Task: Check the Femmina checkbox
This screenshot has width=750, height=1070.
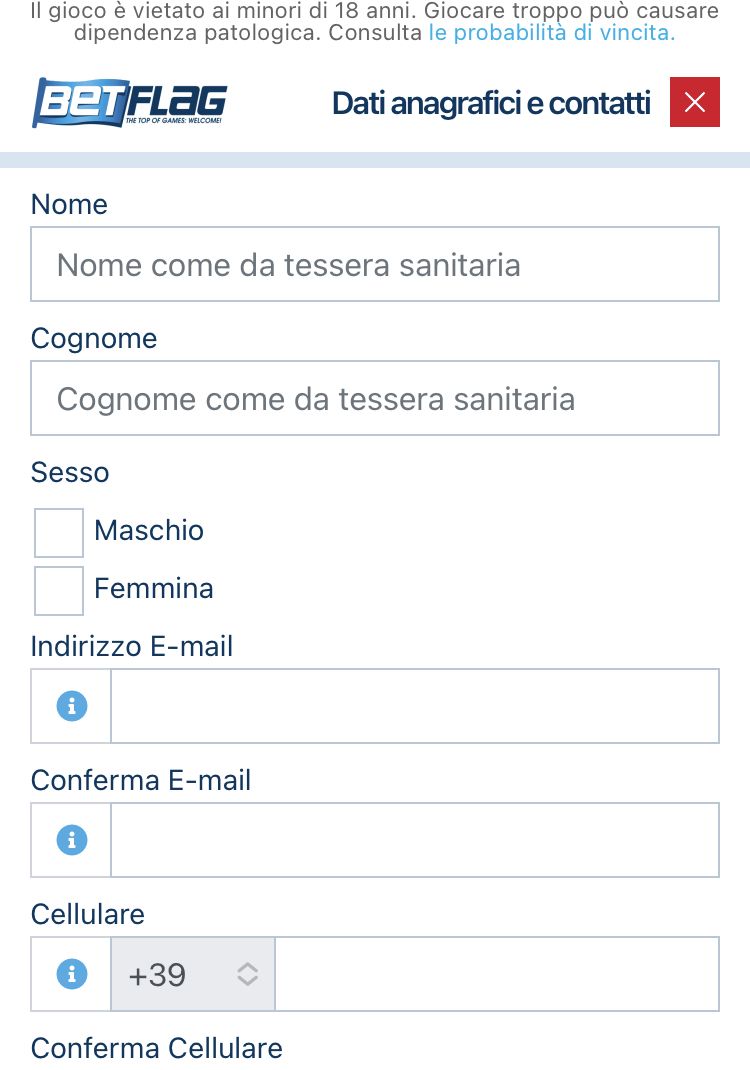Action: (59, 590)
